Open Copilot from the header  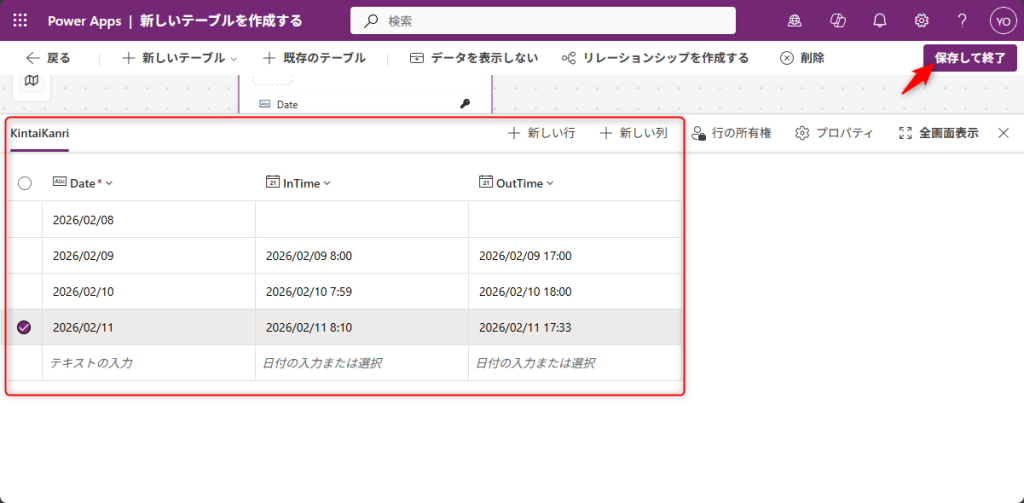[838, 20]
